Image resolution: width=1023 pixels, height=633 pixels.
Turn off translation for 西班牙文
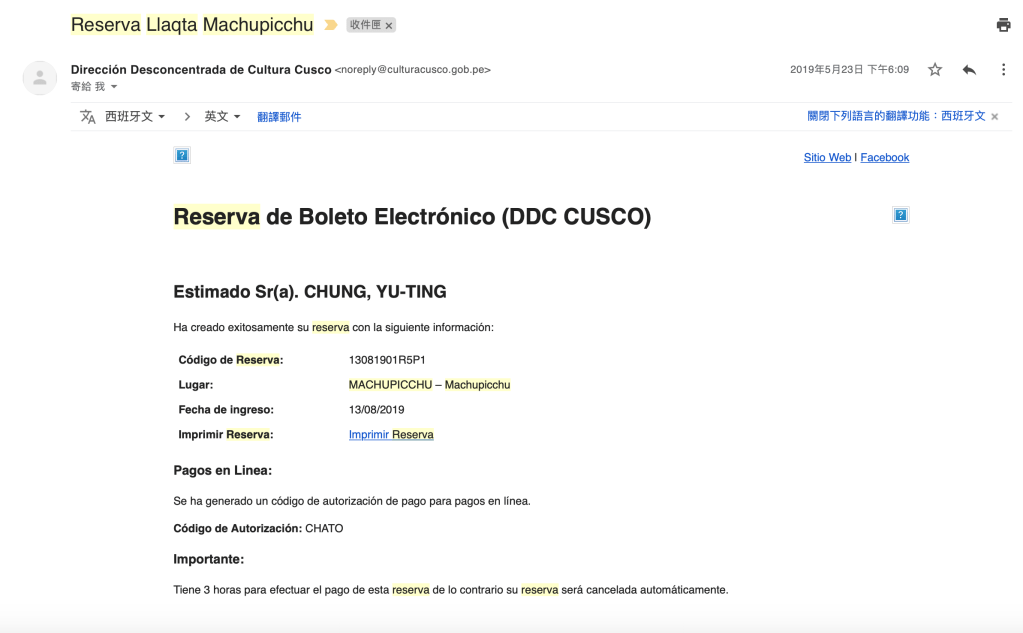pos(896,116)
